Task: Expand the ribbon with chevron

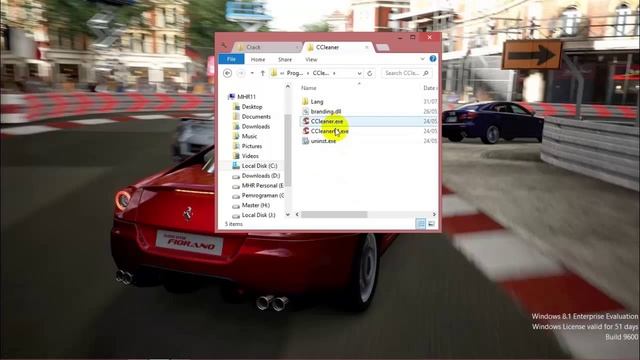Action: [422, 59]
